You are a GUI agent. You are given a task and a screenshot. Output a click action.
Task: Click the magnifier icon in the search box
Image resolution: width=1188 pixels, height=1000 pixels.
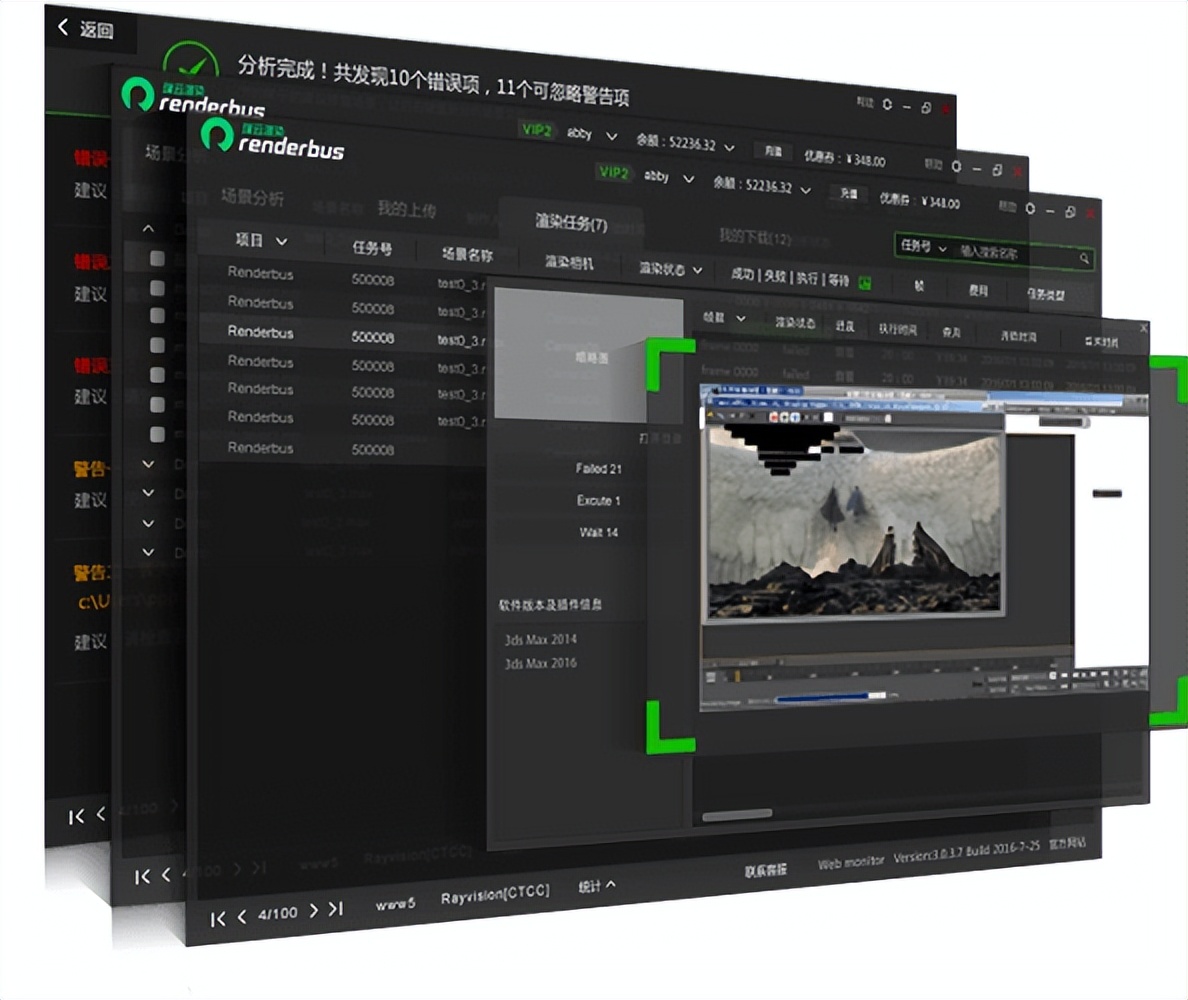pyautogui.click(x=1084, y=259)
